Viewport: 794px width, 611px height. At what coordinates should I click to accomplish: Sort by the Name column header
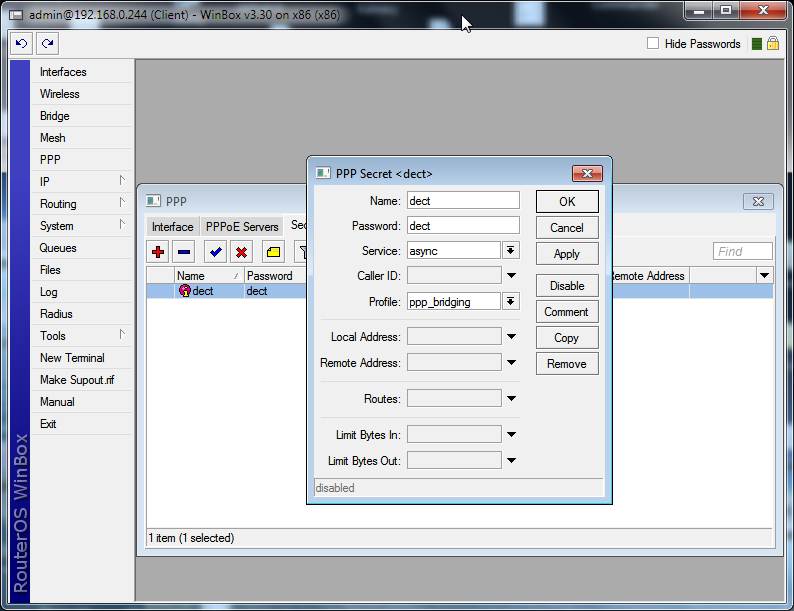[208, 276]
